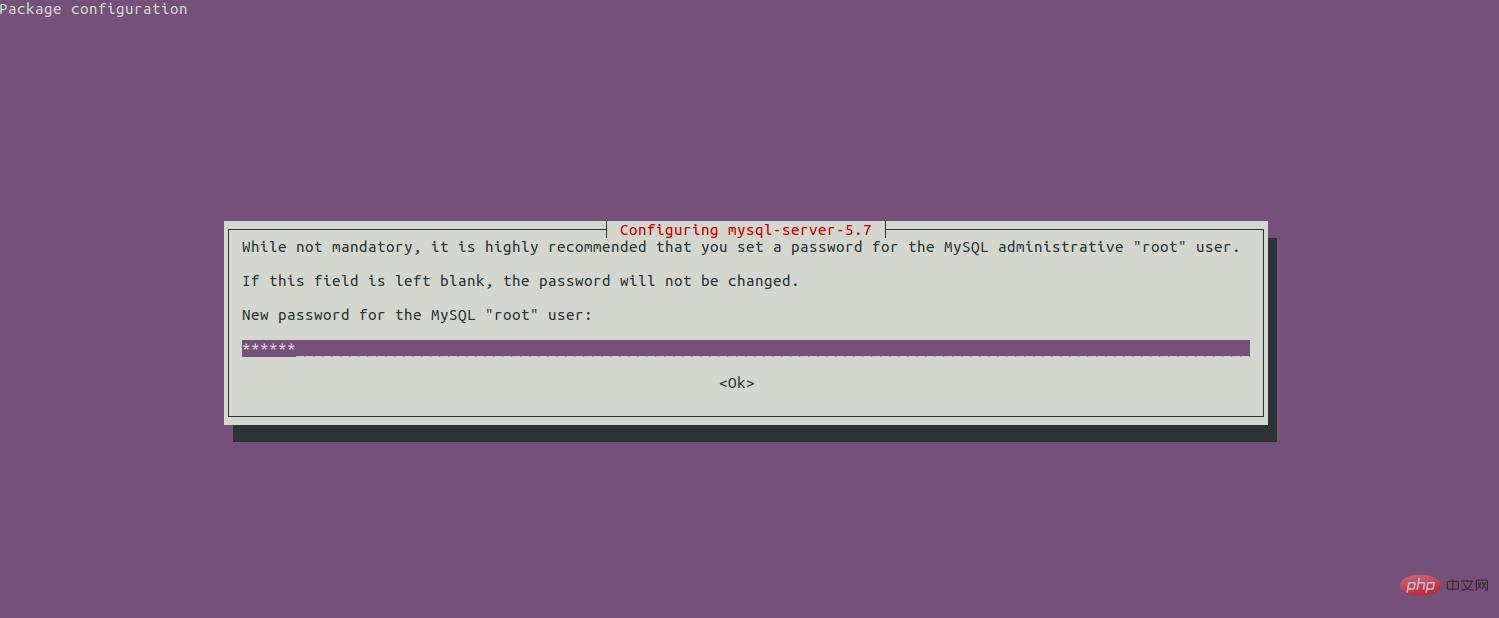Click the php logo watermark
This screenshot has height=618, width=1499.
pos(1419,584)
